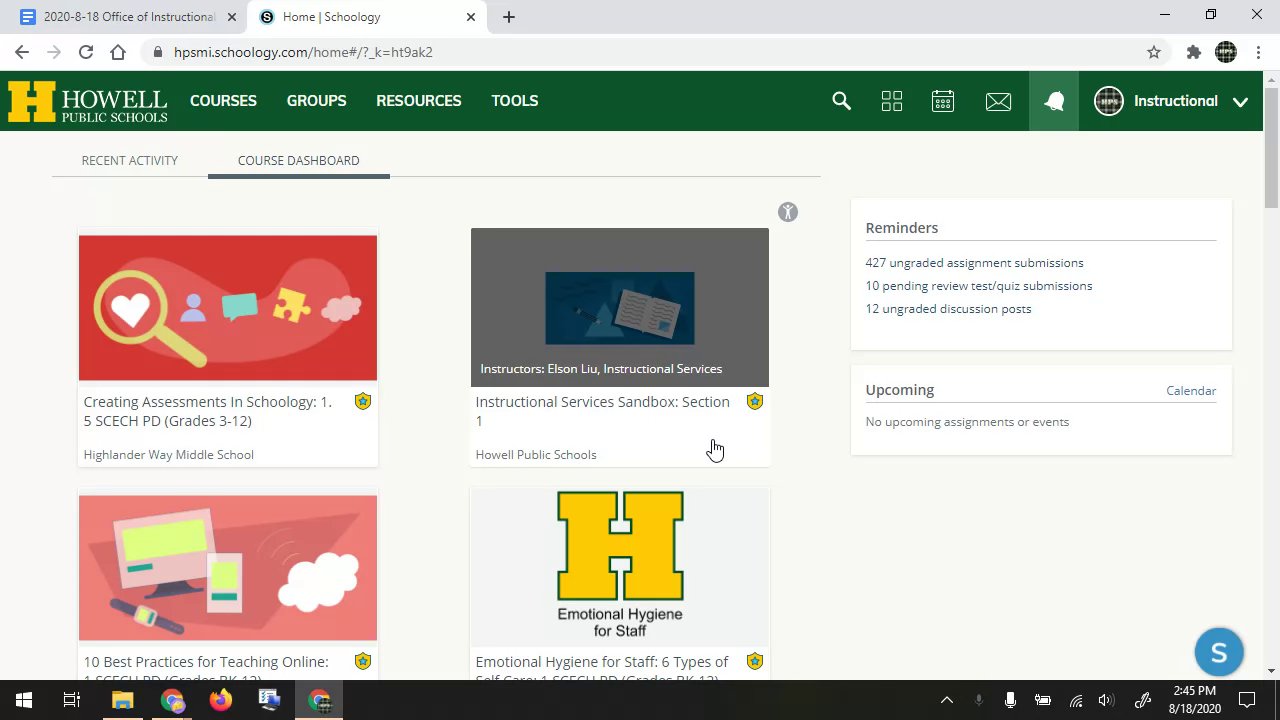Screen dimensions: 1280x720
Task: Open the Windows notification center
Action: tap(1247, 700)
